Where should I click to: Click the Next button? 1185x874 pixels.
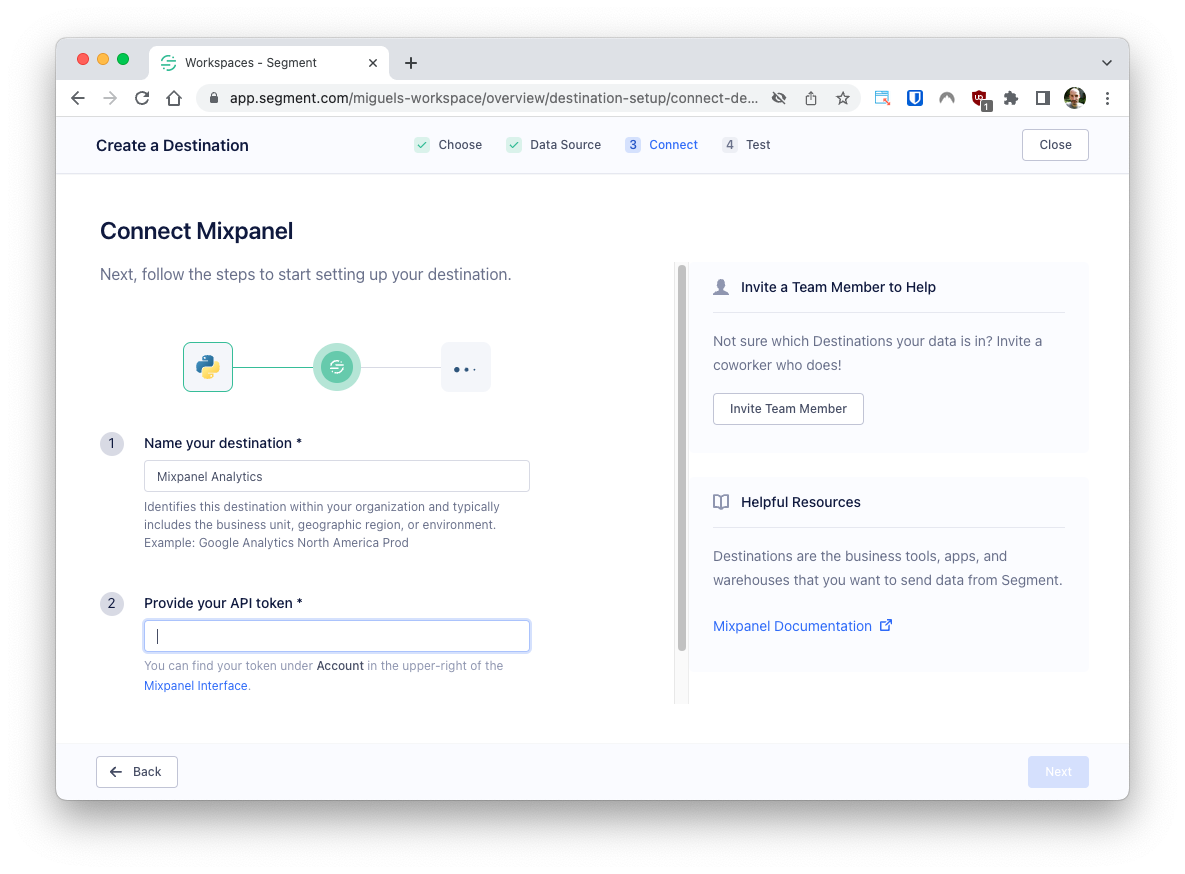click(x=1058, y=772)
